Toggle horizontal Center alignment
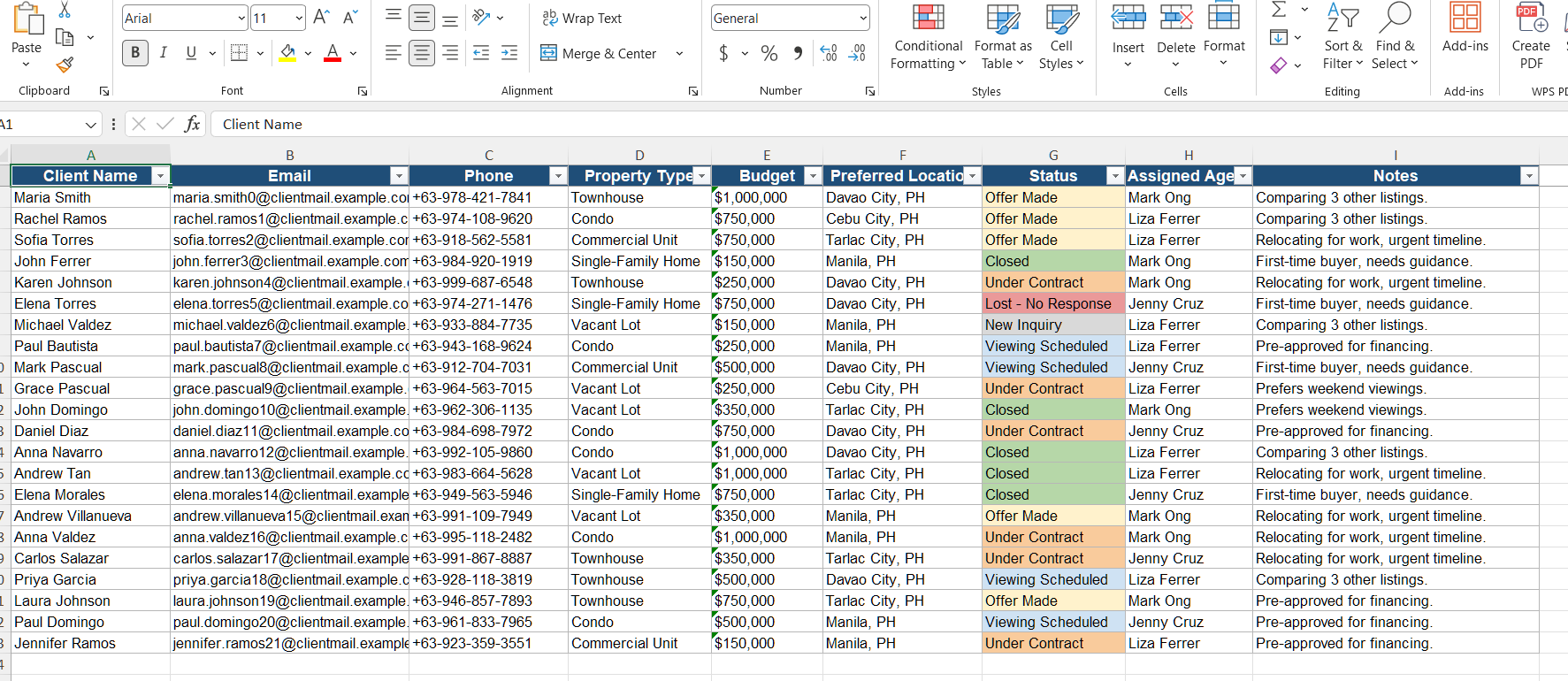This screenshot has width=1568, height=681. [x=422, y=53]
